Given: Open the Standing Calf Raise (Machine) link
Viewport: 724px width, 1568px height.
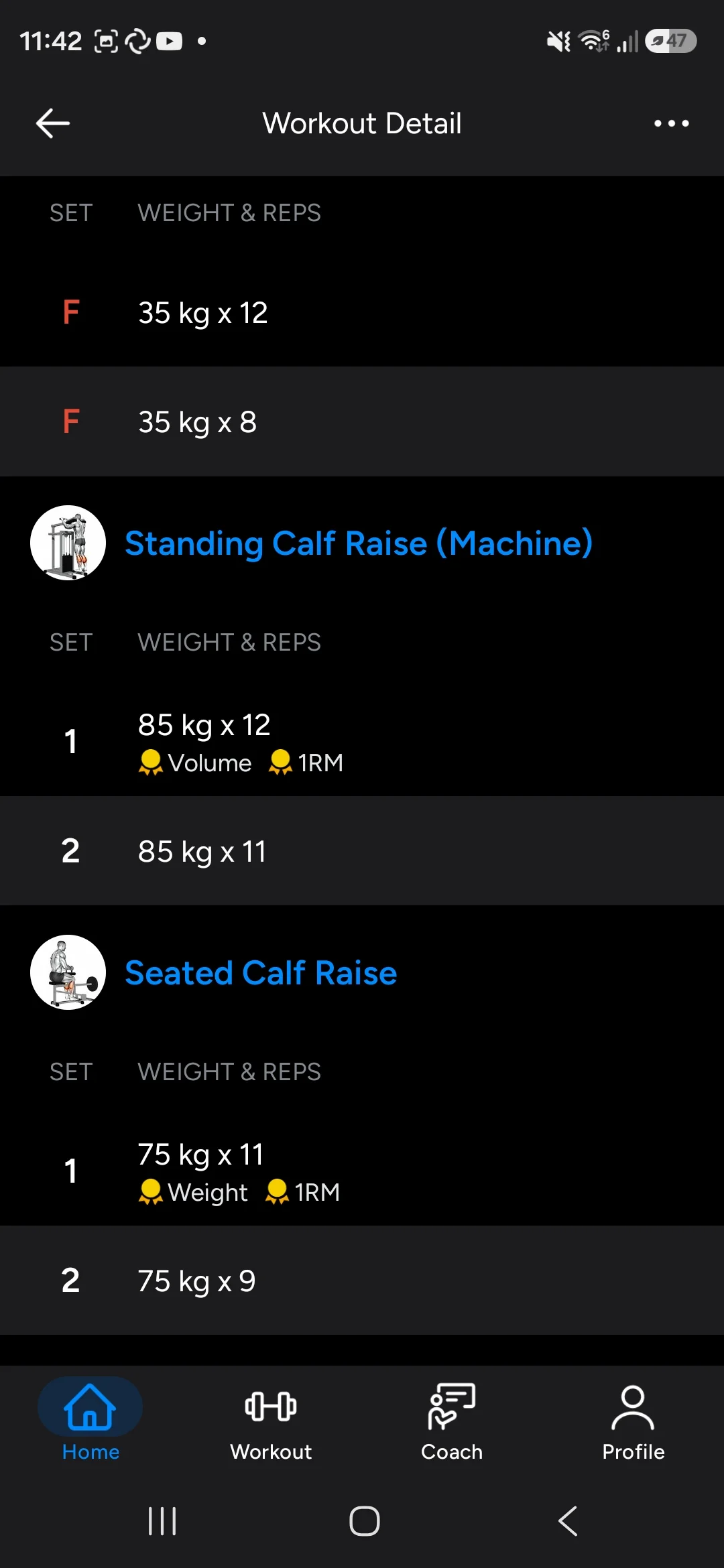Looking at the screenshot, I should [359, 543].
